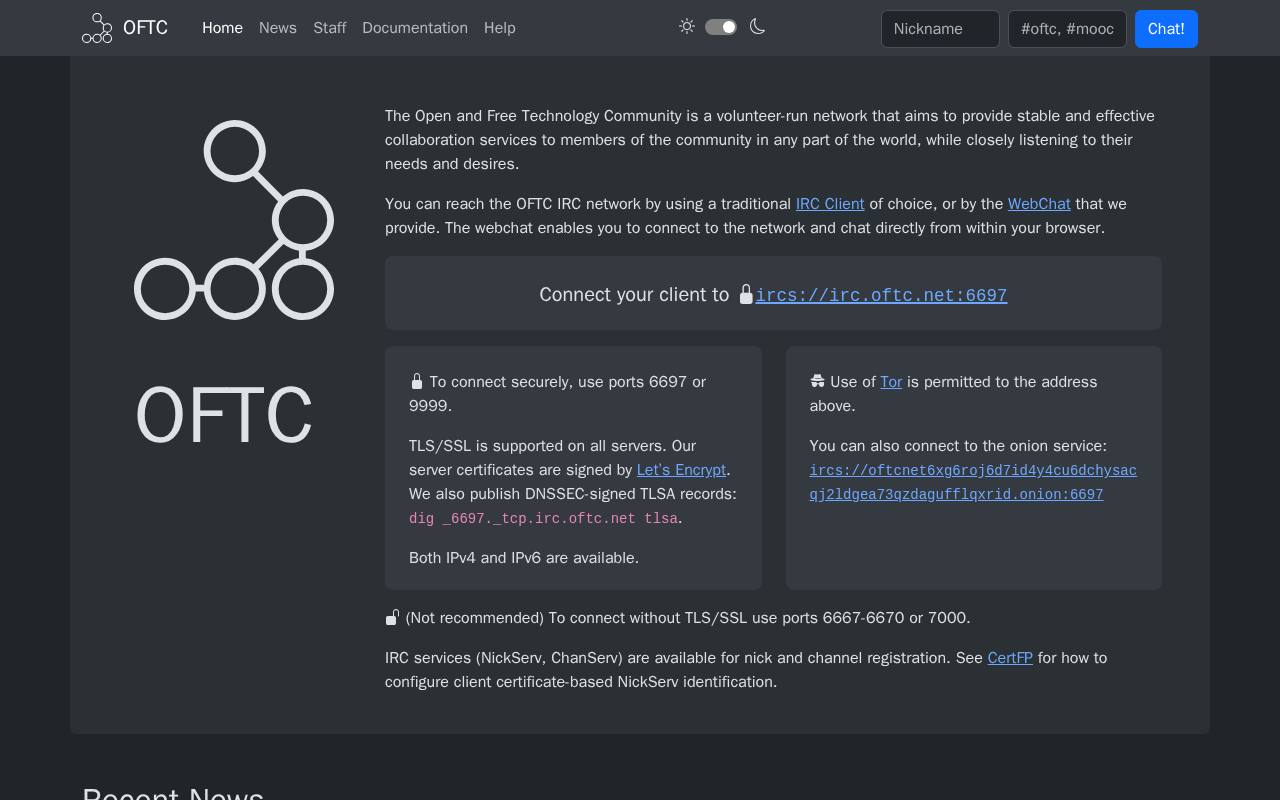Click the large OFTC wordmark under logo
Image resolution: width=1280 pixels, height=800 pixels.
coord(224,415)
